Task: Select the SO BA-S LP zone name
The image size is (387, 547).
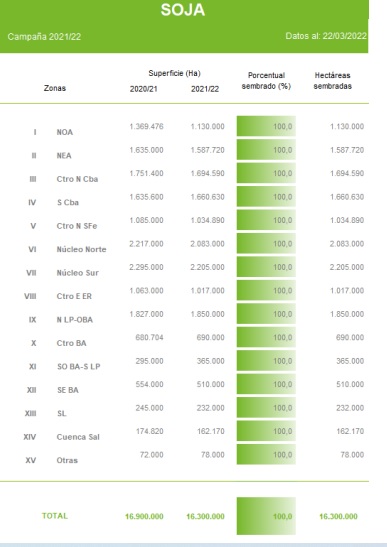Action: [79, 367]
